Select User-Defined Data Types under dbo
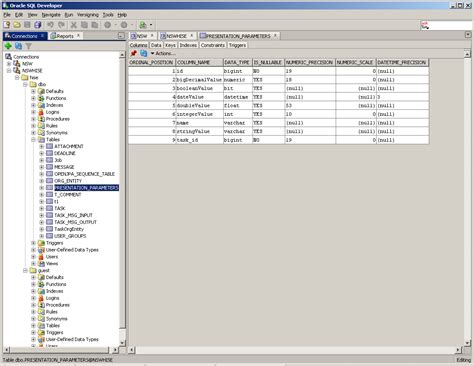This screenshot has height=366, width=474. point(72,250)
